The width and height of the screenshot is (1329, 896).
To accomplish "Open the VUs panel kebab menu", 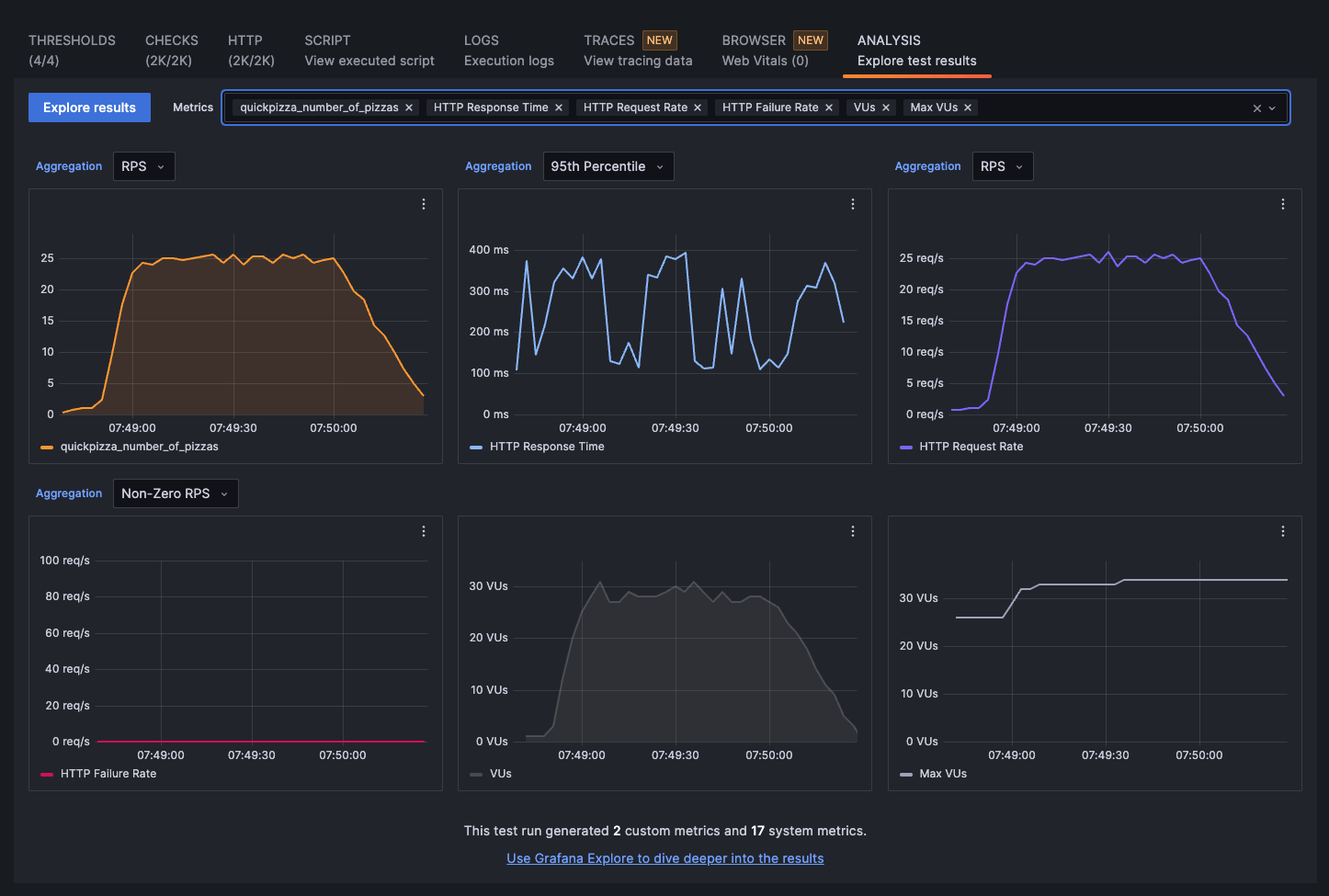I will tap(853, 530).
